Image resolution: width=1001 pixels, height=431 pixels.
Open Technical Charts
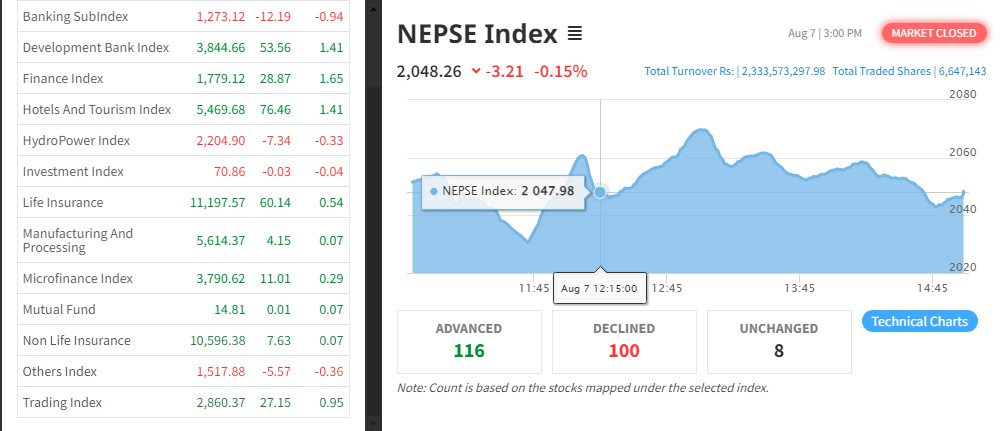pyautogui.click(x=919, y=321)
